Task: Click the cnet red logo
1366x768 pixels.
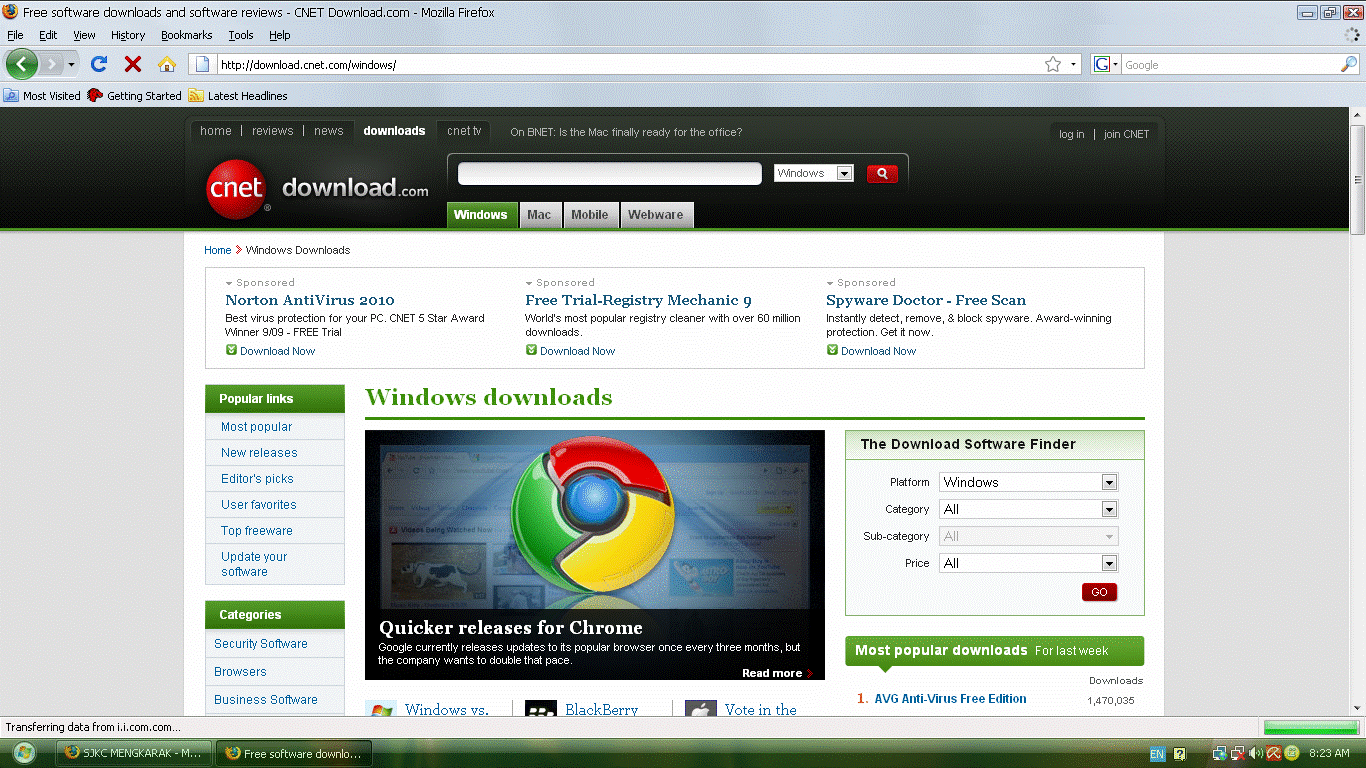Action: pos(237,188)
